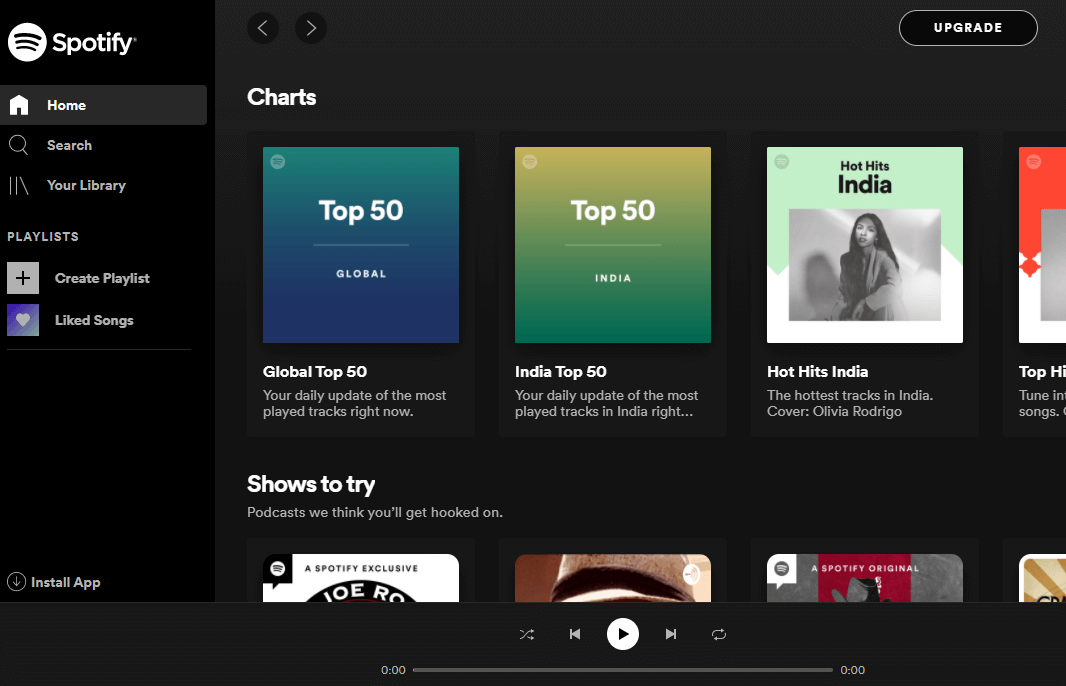Skip to the previous track
This screenshot has width=1066, height=686.
click(575, 634)
